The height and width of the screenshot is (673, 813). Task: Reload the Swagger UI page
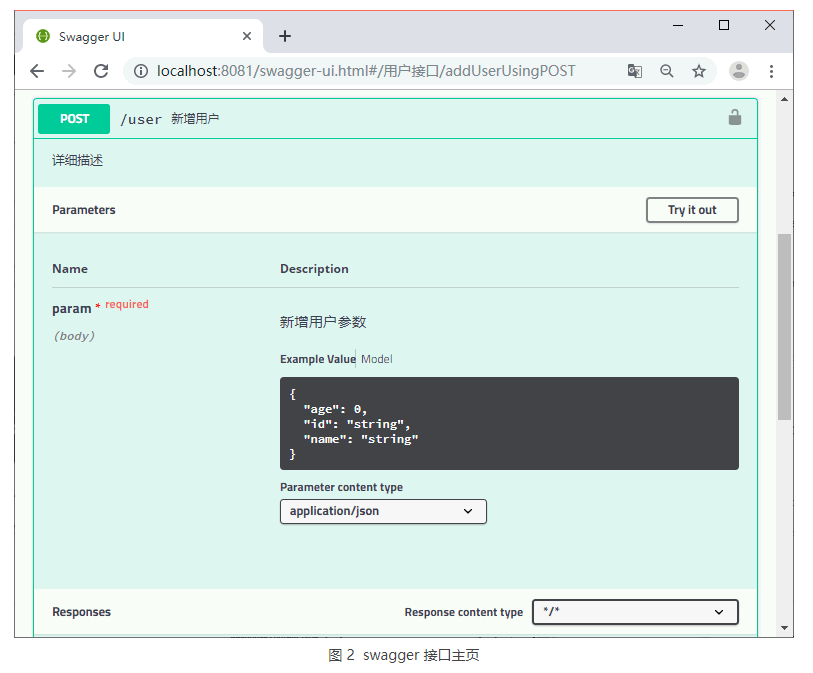click(101, 71)
